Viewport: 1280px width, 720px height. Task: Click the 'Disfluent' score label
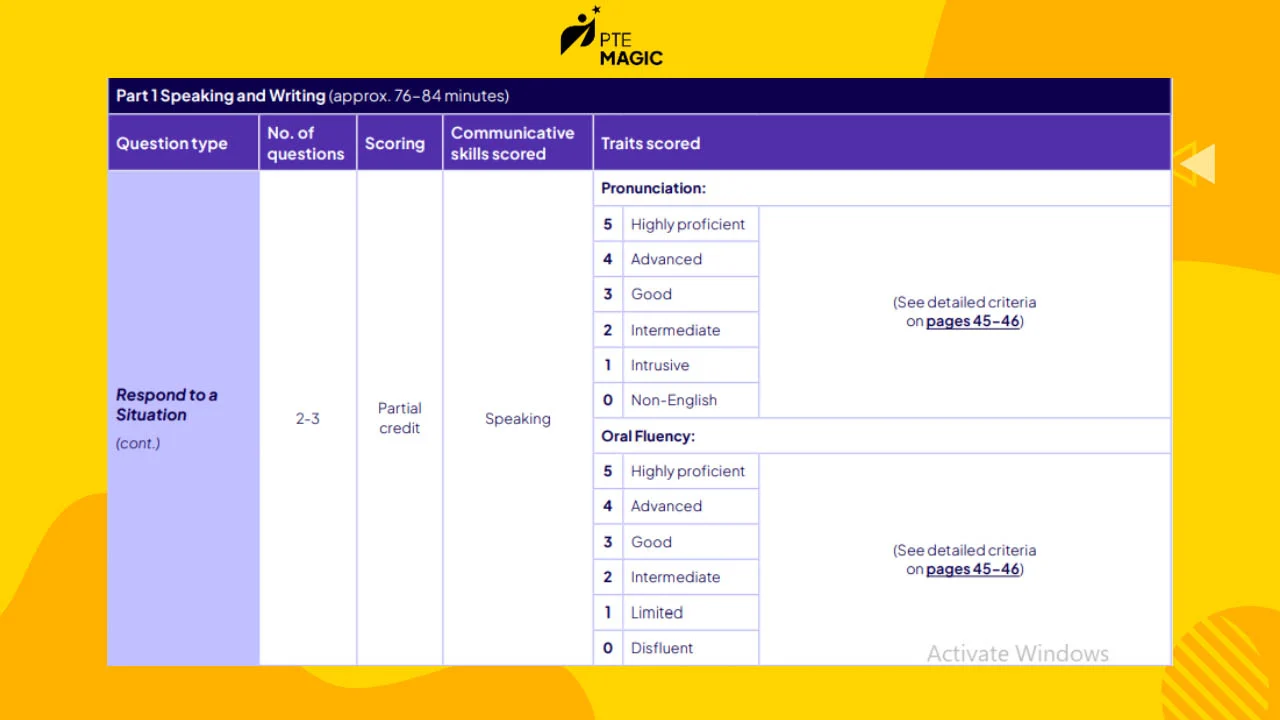pyautogui.click(x=662, y=648)
